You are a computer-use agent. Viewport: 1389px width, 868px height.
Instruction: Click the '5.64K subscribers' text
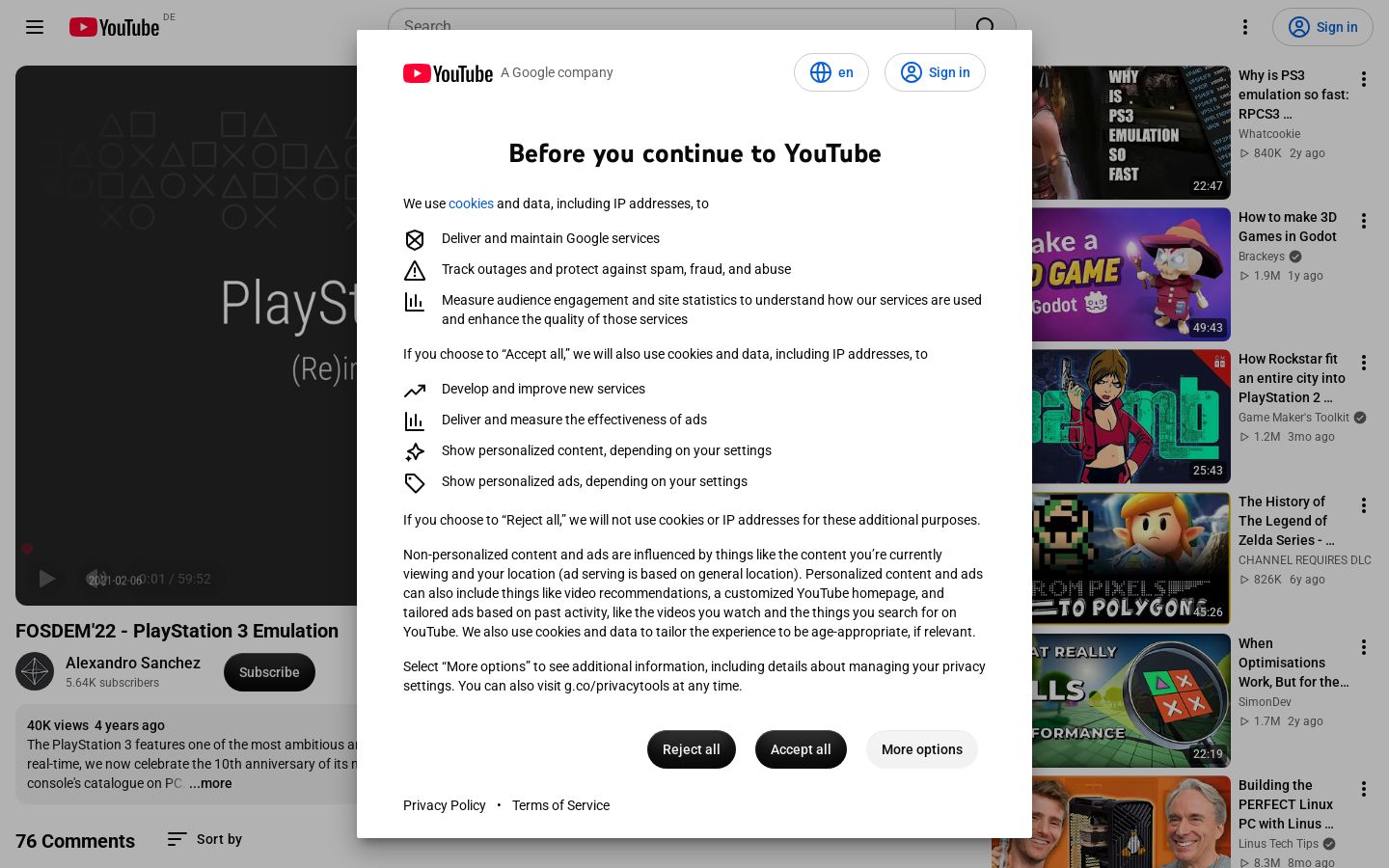tap(112, 683)
